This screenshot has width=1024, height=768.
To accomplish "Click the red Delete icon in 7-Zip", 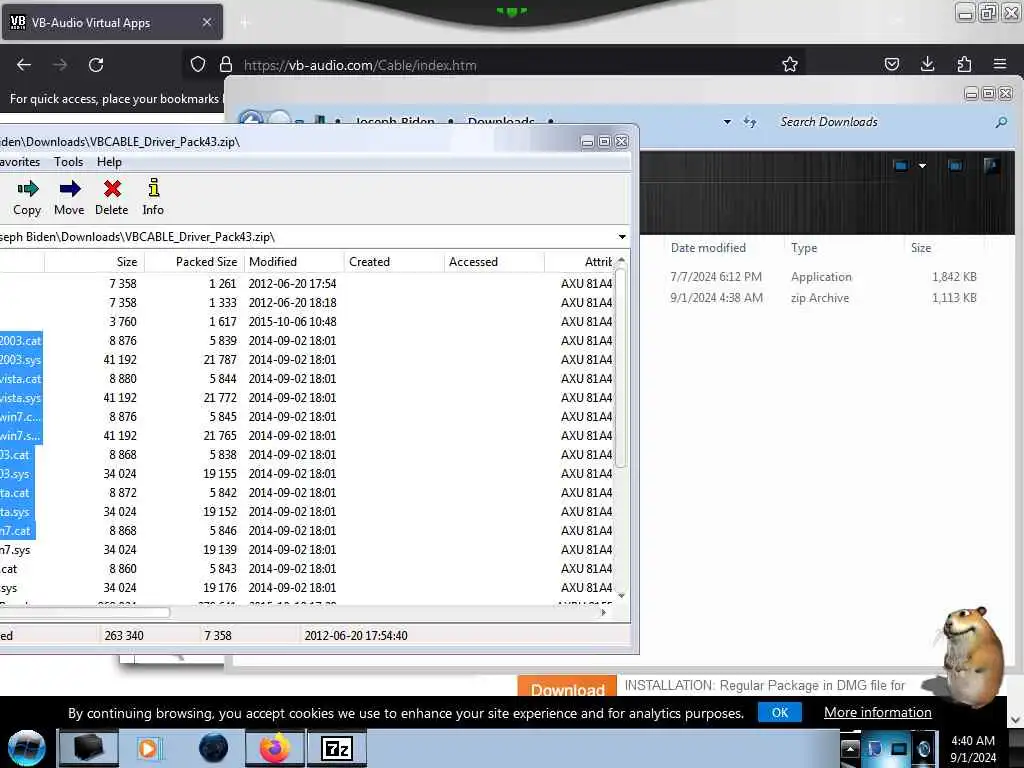I will pyautogui.click(x=112, y=189).
